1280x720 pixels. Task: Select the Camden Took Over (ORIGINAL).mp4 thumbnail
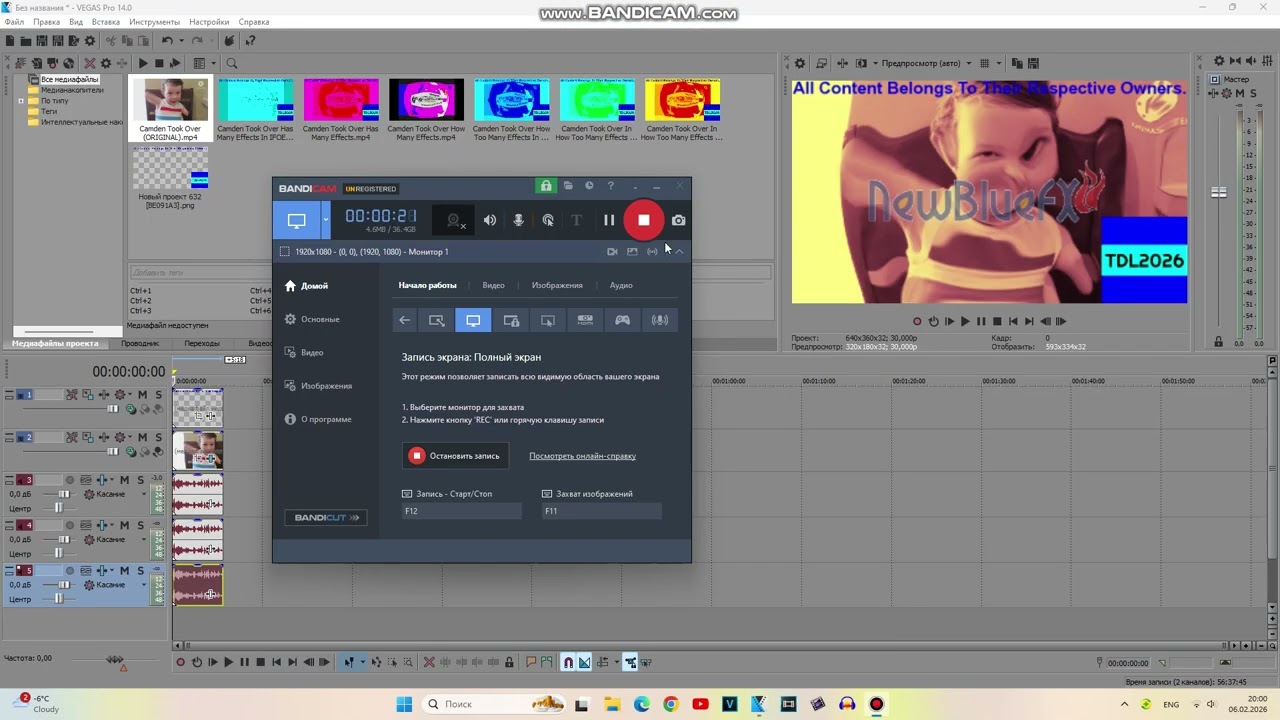pyautogui.click(x=170, y=99)
